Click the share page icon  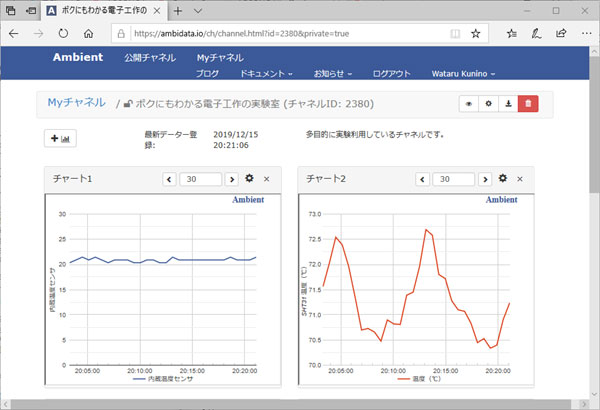pyautogui.click(x=561, y=34)
